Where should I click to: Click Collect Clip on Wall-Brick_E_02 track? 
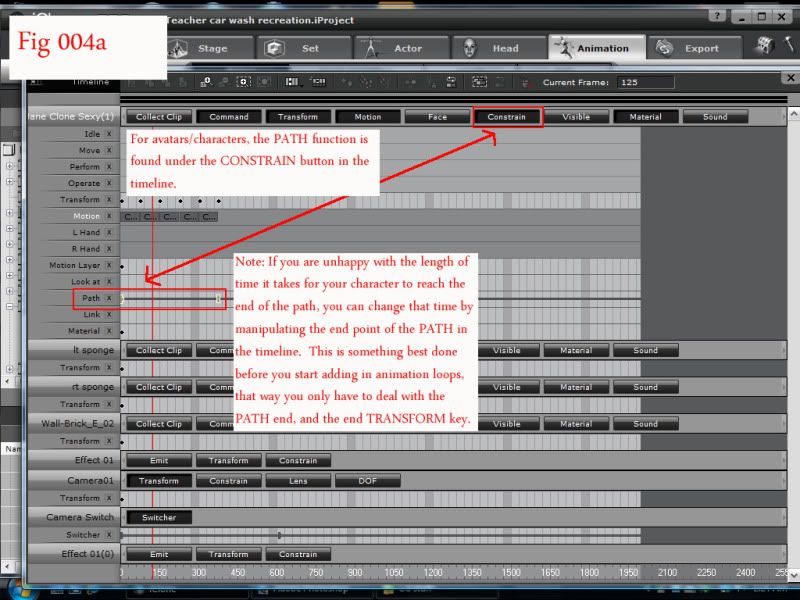(159, 424)
